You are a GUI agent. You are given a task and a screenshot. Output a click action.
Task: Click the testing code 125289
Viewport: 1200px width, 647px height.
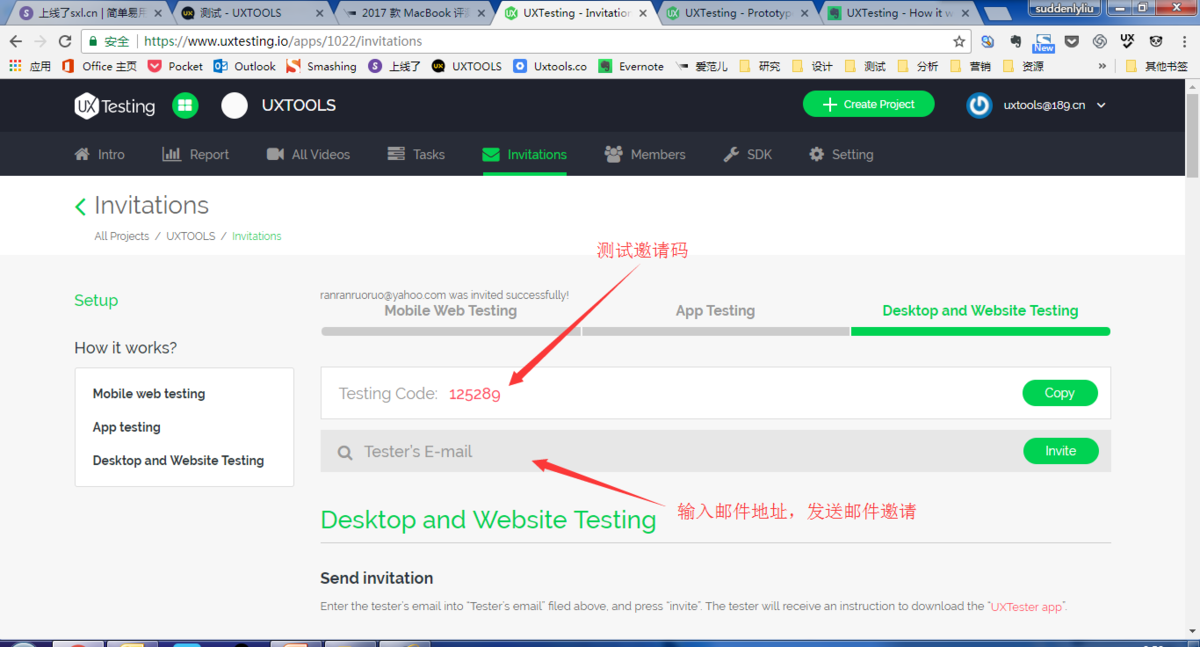(474, 394)
